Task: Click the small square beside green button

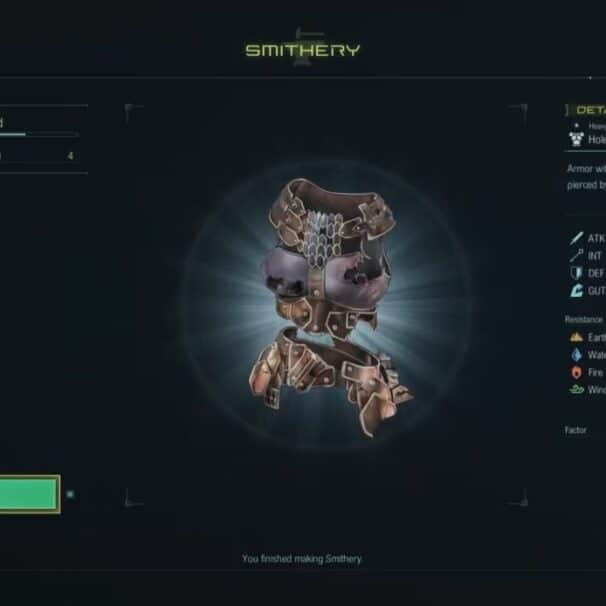Action: tap(70, 494)
